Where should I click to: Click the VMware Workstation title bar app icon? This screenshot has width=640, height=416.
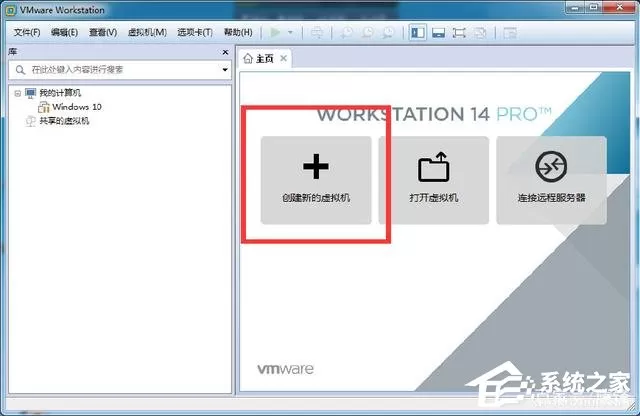tap(11, 10)
